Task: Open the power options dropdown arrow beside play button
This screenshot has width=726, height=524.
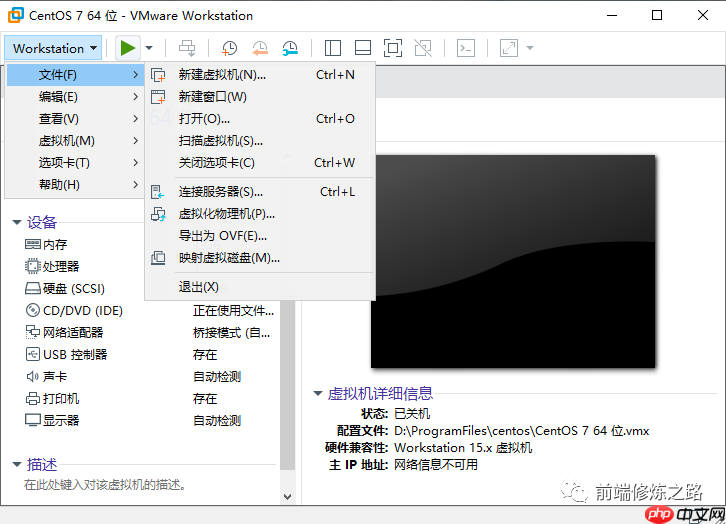Action: click(149, 48)
